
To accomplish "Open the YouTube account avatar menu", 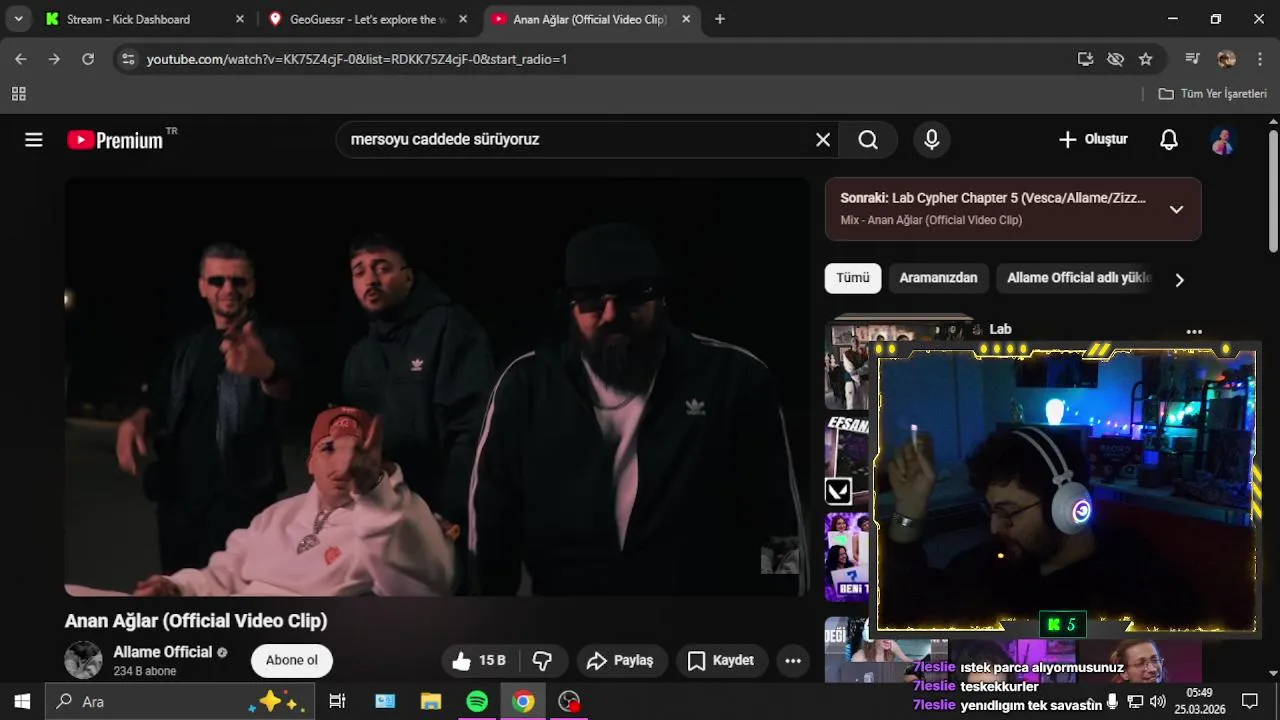I will (1222, 140).
